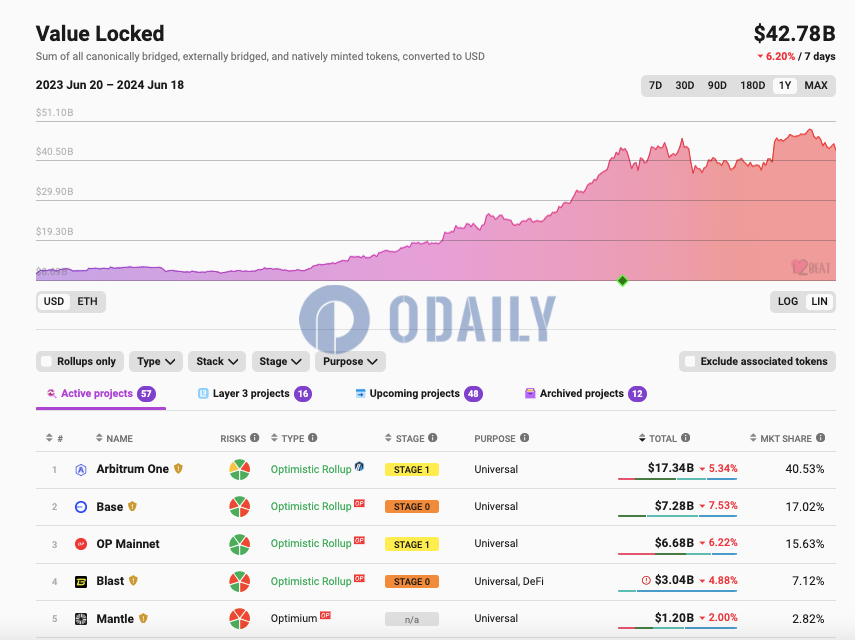The width and height of the screenshot is (855, 640).
Task: Set chart scale to LIN
Action: [x=819, y=301]
